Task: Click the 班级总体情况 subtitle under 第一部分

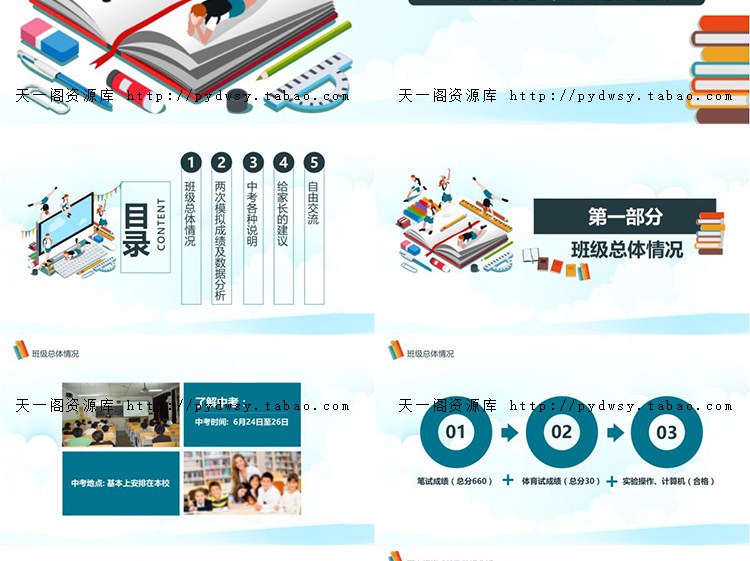Action: [627, 250]
